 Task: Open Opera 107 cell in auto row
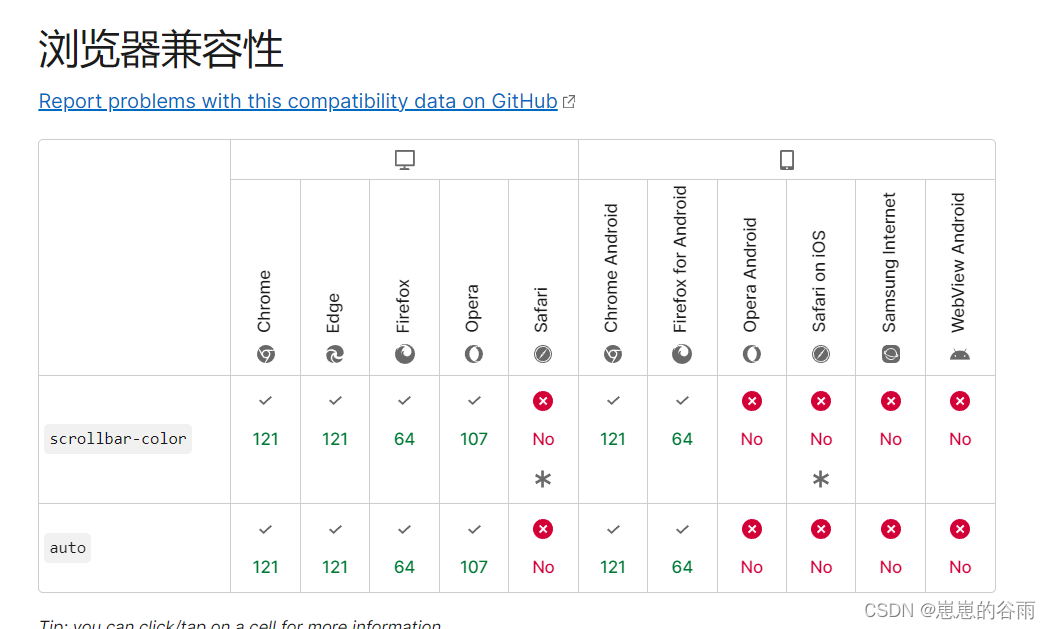coord(474,549)
